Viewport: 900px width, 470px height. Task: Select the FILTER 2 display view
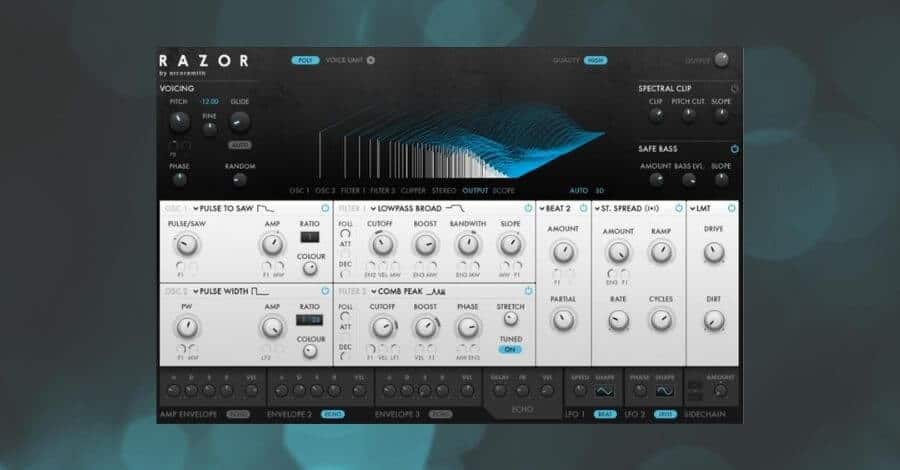click(x=383, y=191)
